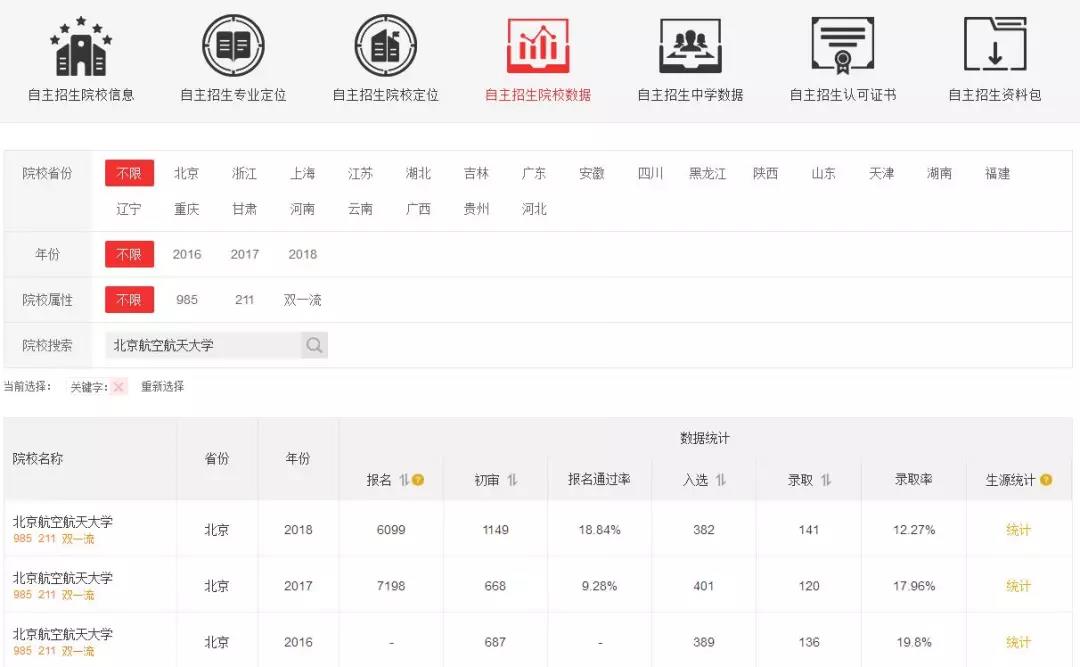Open 自主招生院校信息 building icon
Screen dimensions: 1080x667
[81, 46]
